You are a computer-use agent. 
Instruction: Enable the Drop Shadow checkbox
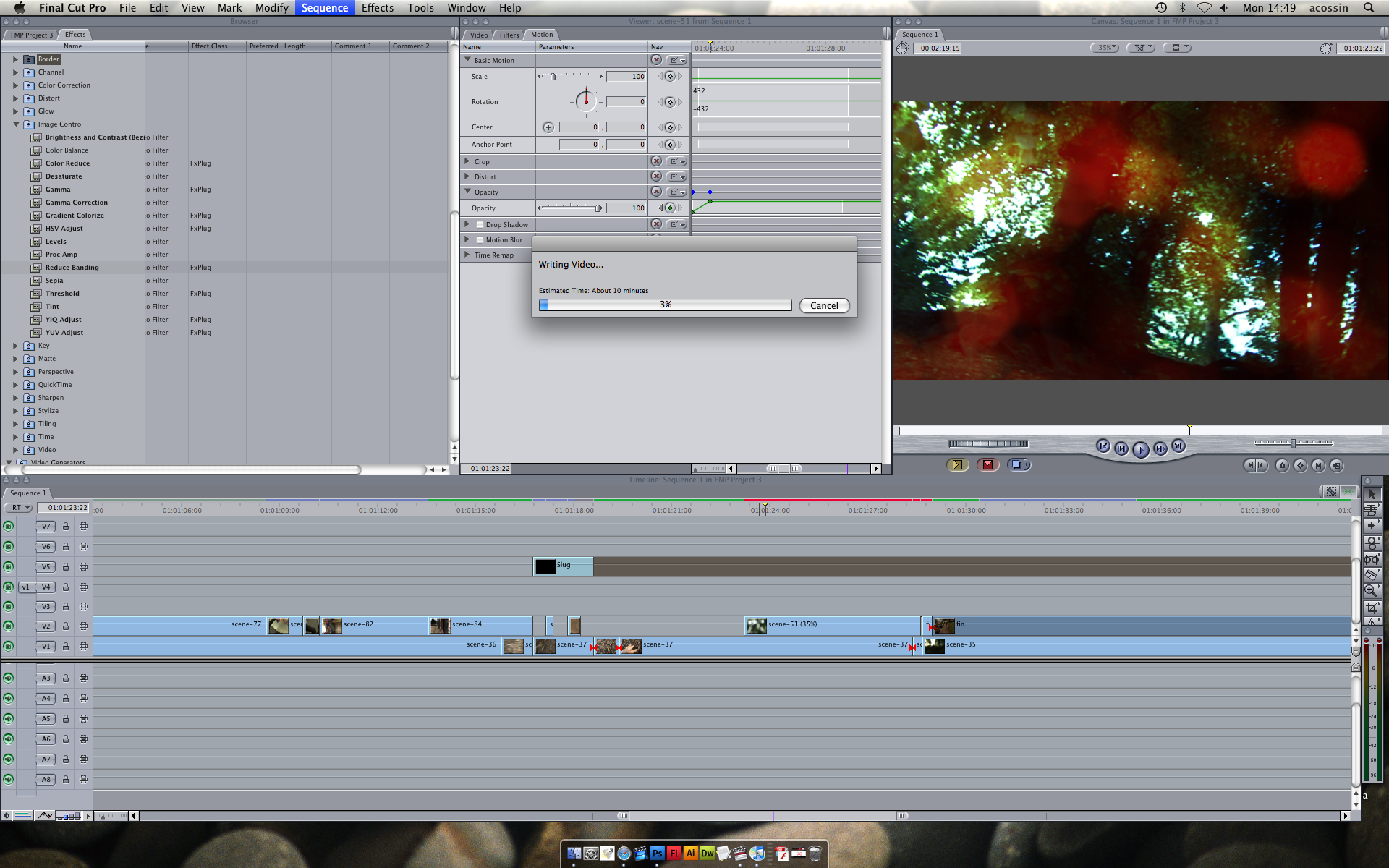pos(480,224)
